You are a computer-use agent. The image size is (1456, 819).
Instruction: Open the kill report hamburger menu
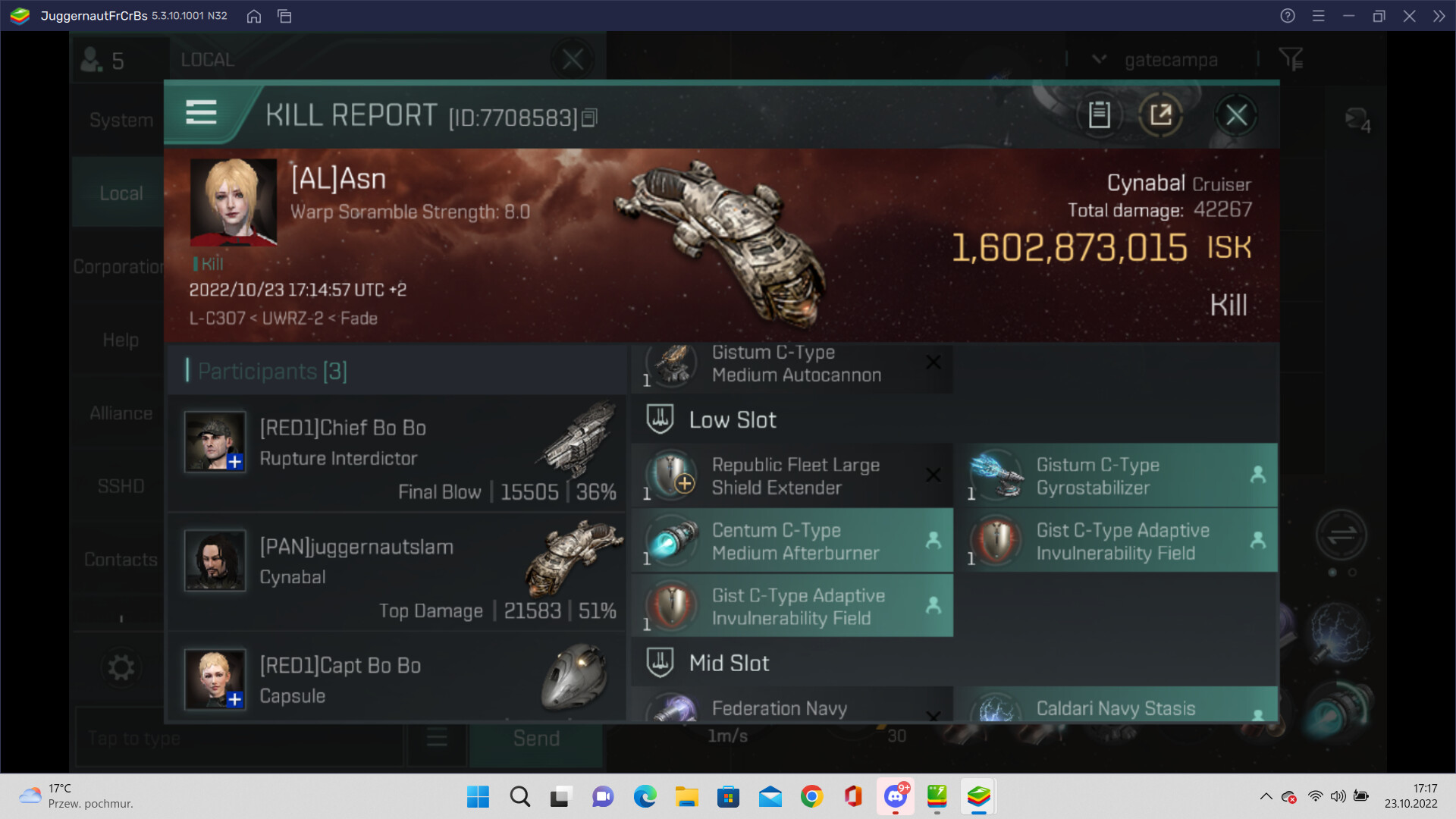pos(201,112)
